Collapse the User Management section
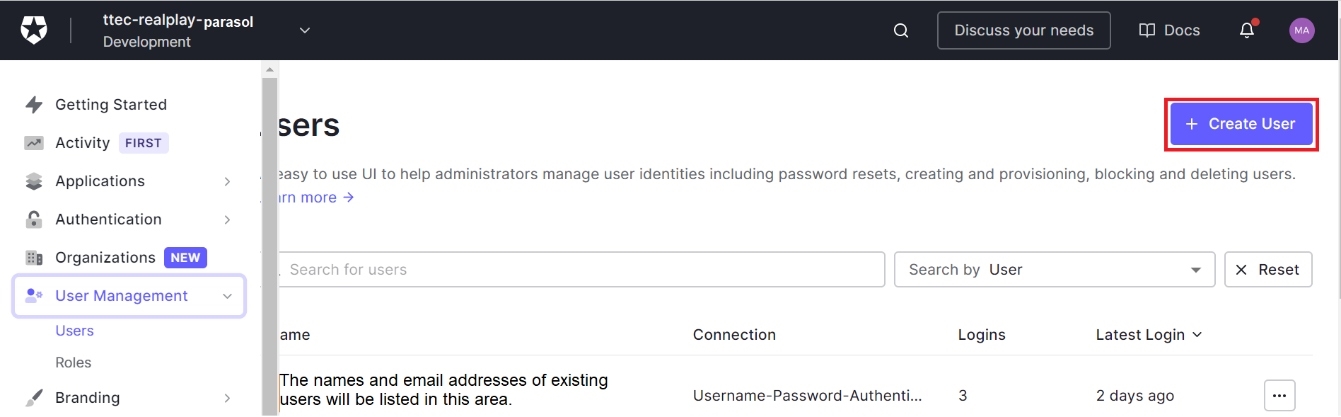The width and height of the screenshot is (1341, 417). click(x=227, y=296)
